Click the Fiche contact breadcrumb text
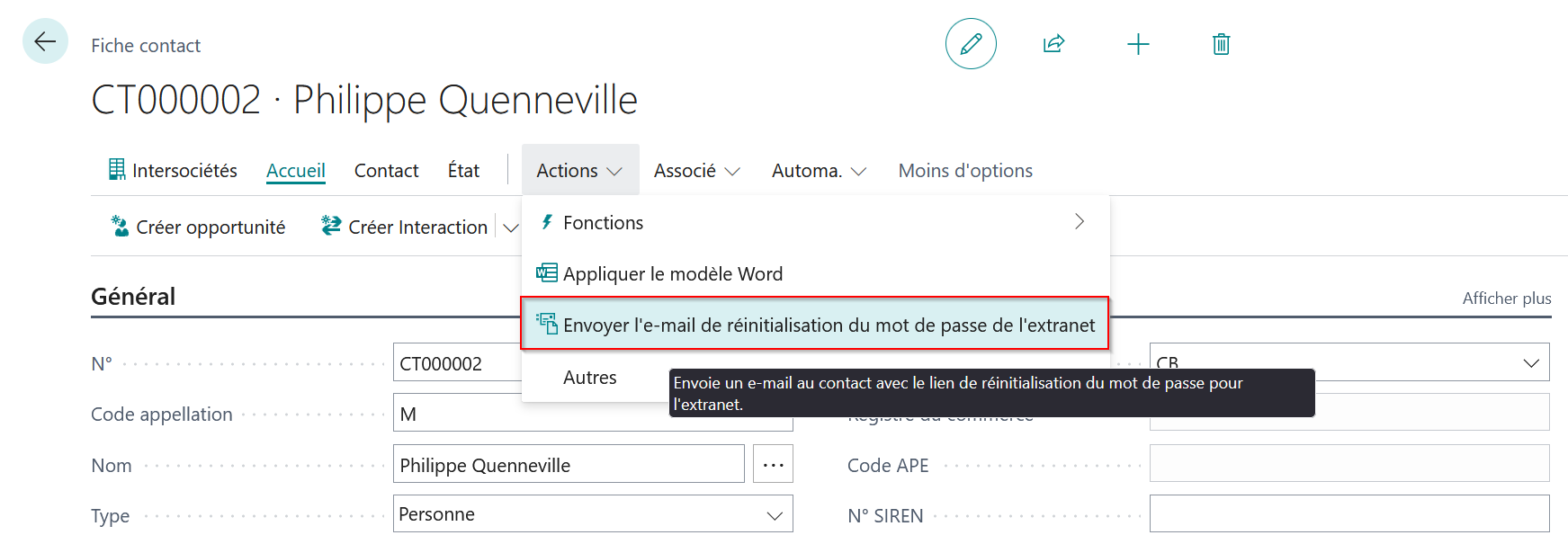Screen dimensions: 1568x544 pyautogui.click(x=146, y=45)
